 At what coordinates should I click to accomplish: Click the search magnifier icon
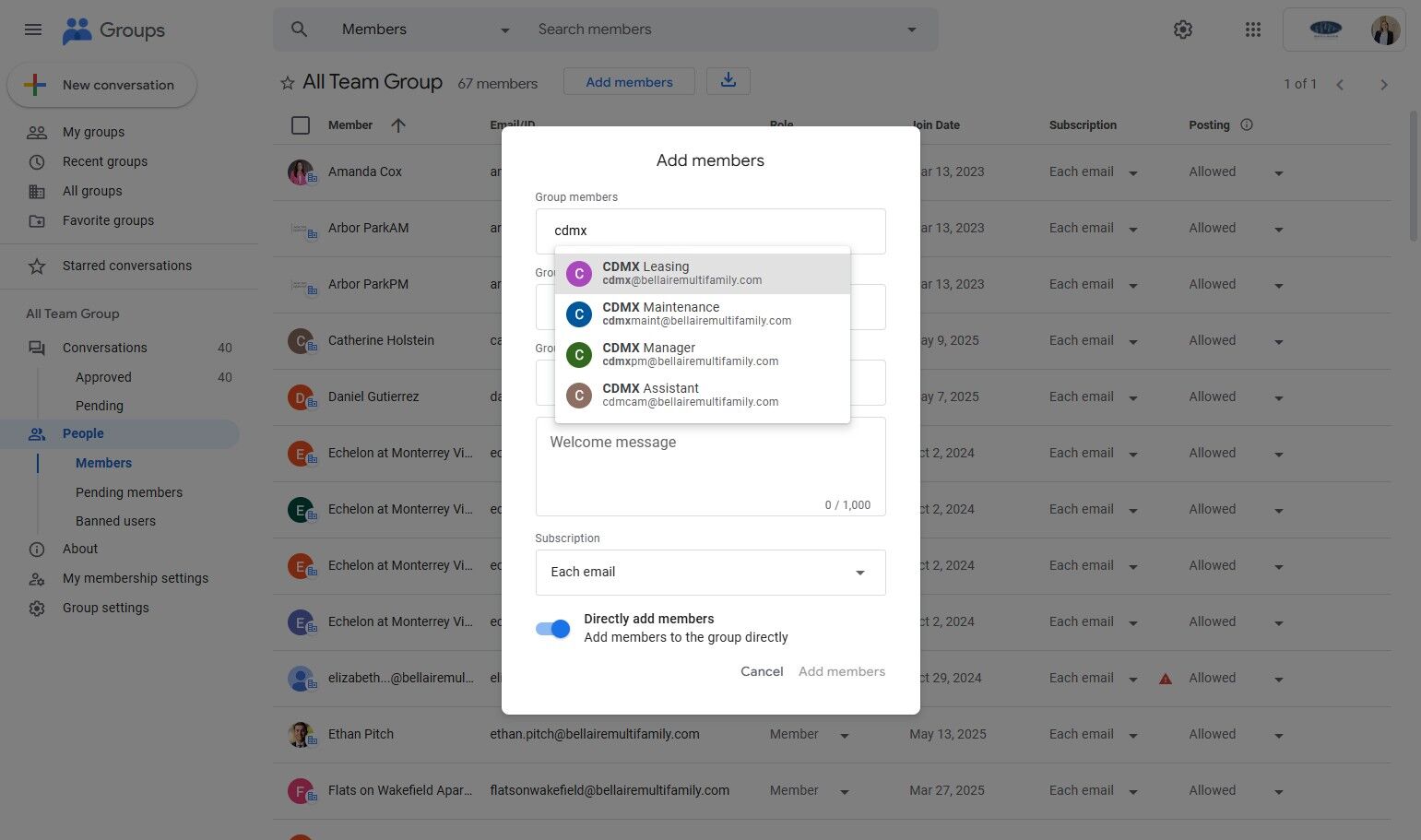[x=299, y=30]
